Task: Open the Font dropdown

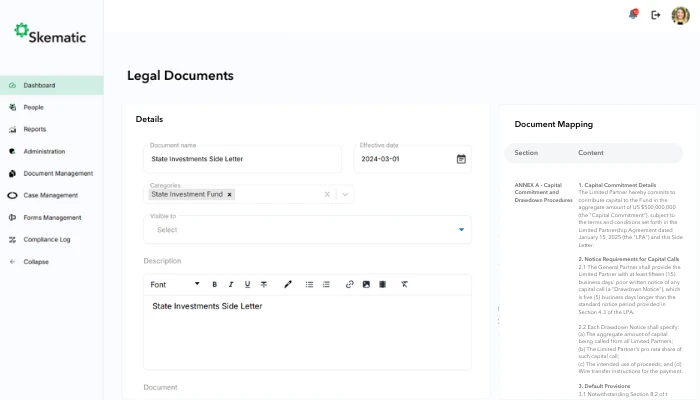Action: (x=175, y=284)
